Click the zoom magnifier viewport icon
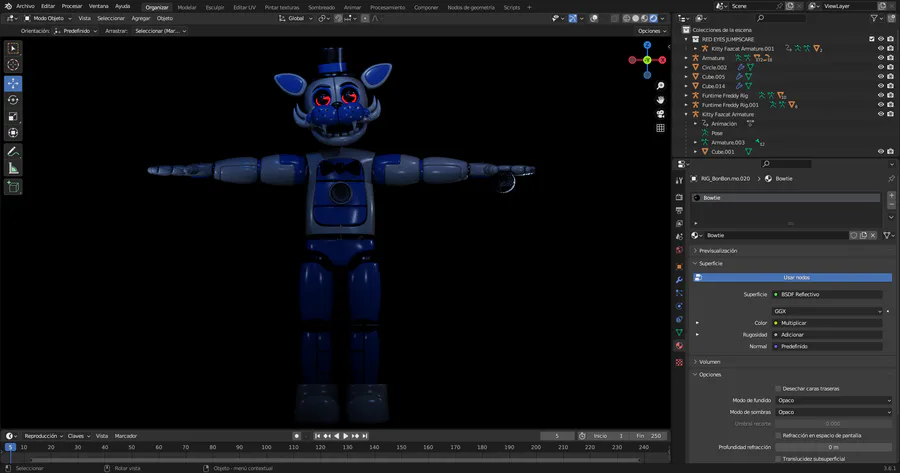This screenshot has width=900, height=473. [x=661, y=86]
